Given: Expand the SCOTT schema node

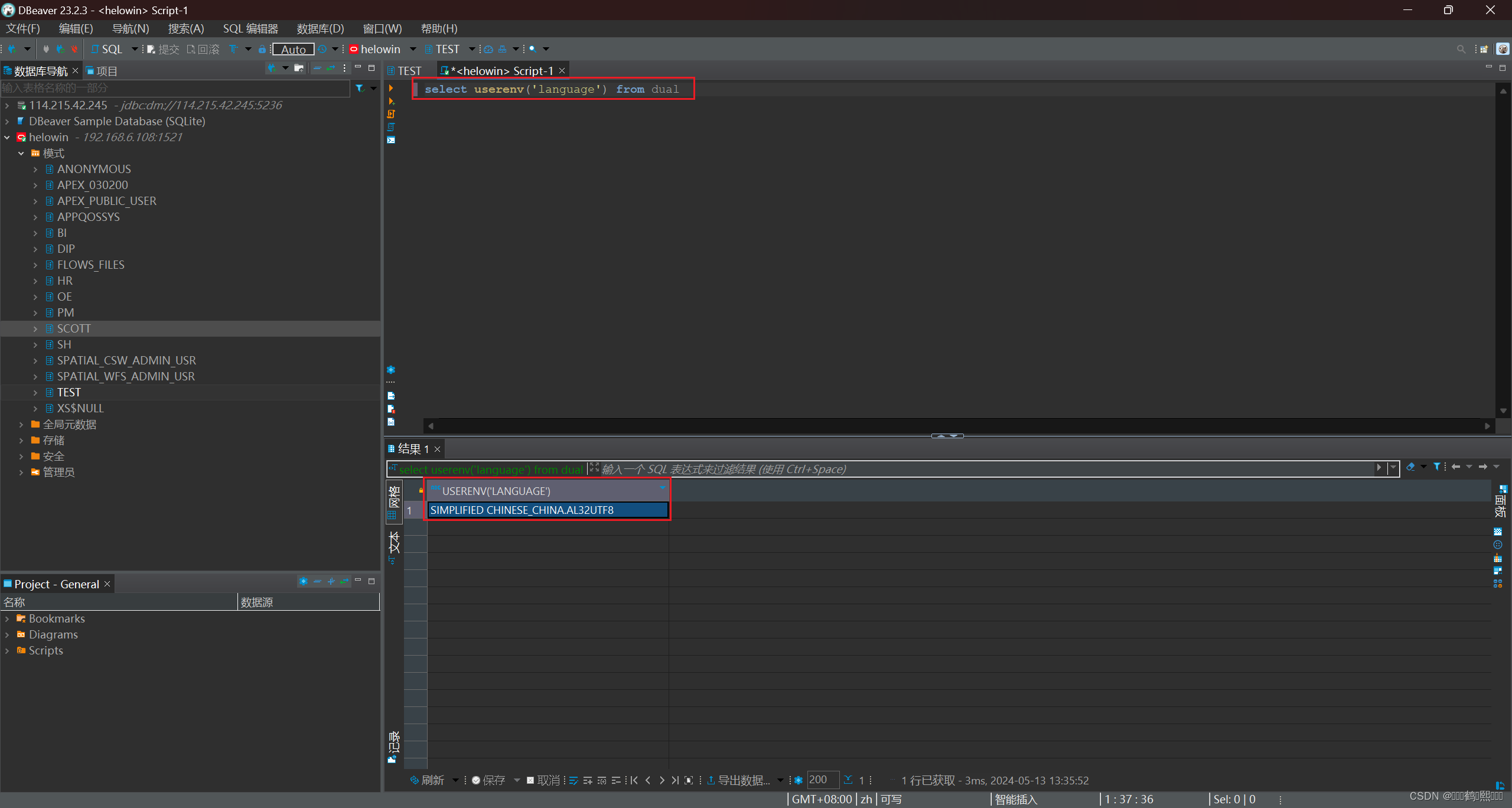Looking at the screenshot, I should (35, 328).
